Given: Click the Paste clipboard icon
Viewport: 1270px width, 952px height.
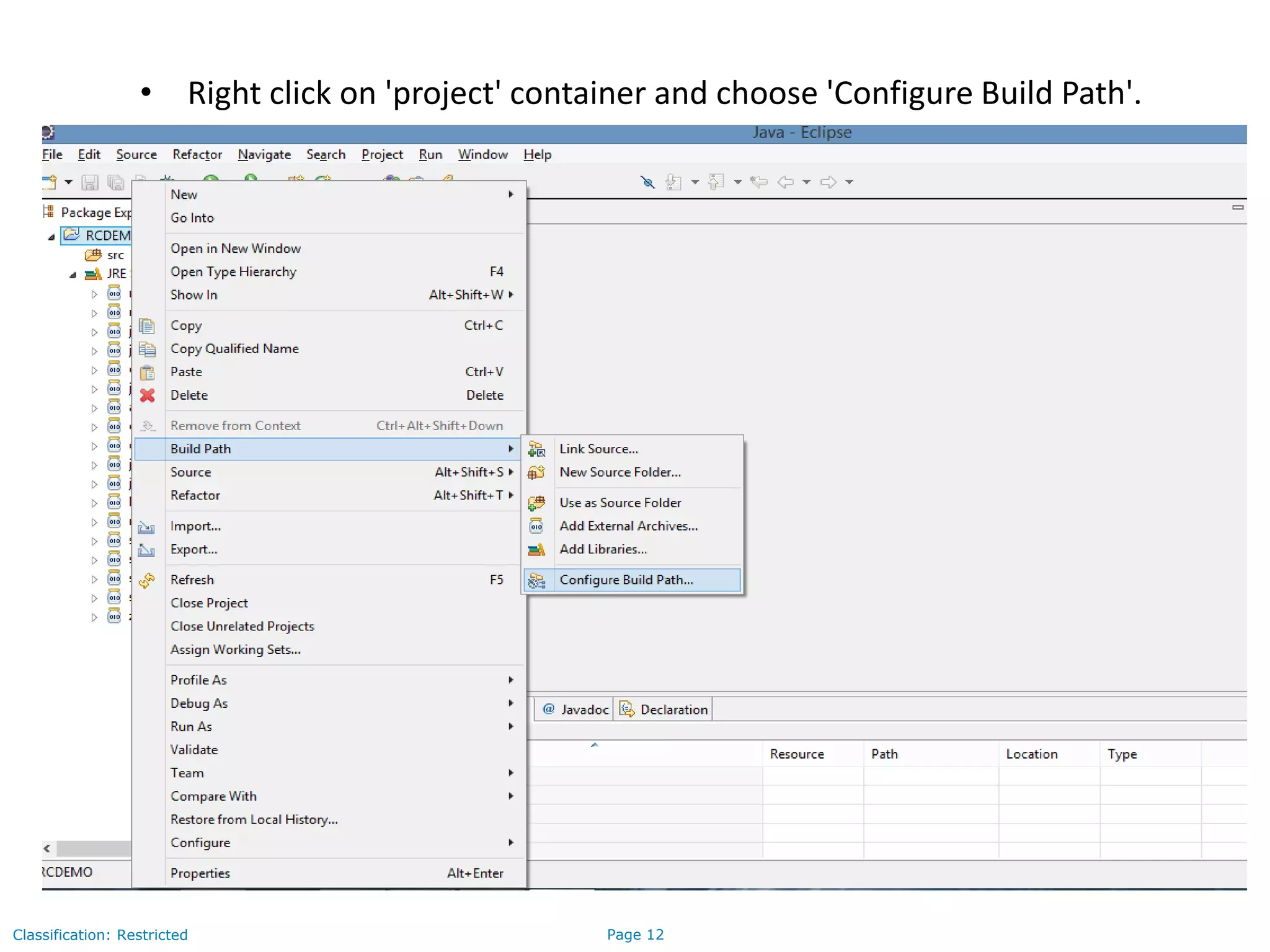Looking at the screenshot, I should pyautogui.click(x=147, y=372).
